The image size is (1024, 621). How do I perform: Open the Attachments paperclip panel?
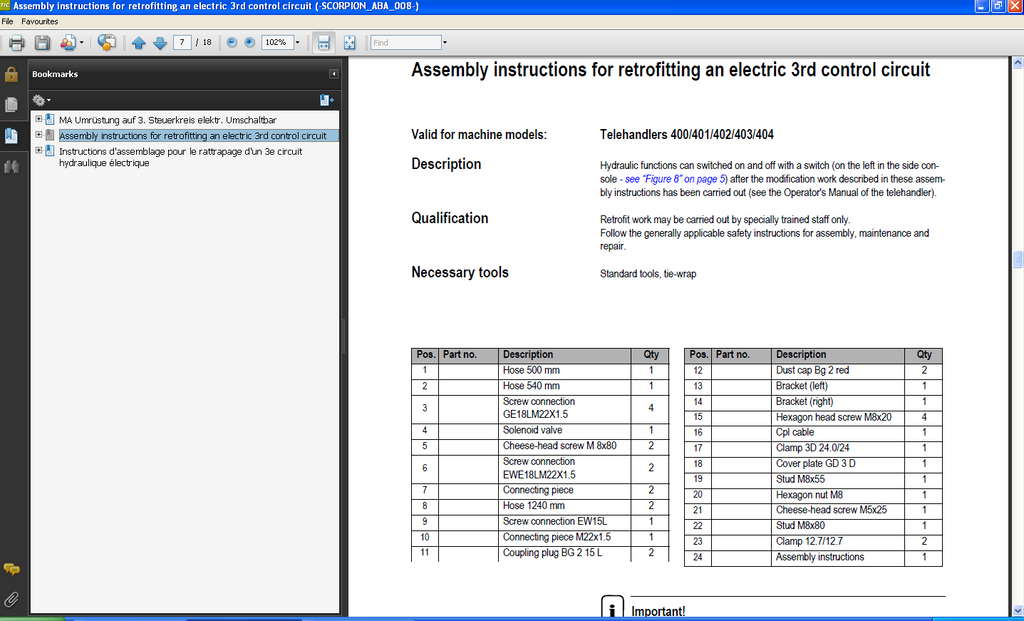click(12, 599)
